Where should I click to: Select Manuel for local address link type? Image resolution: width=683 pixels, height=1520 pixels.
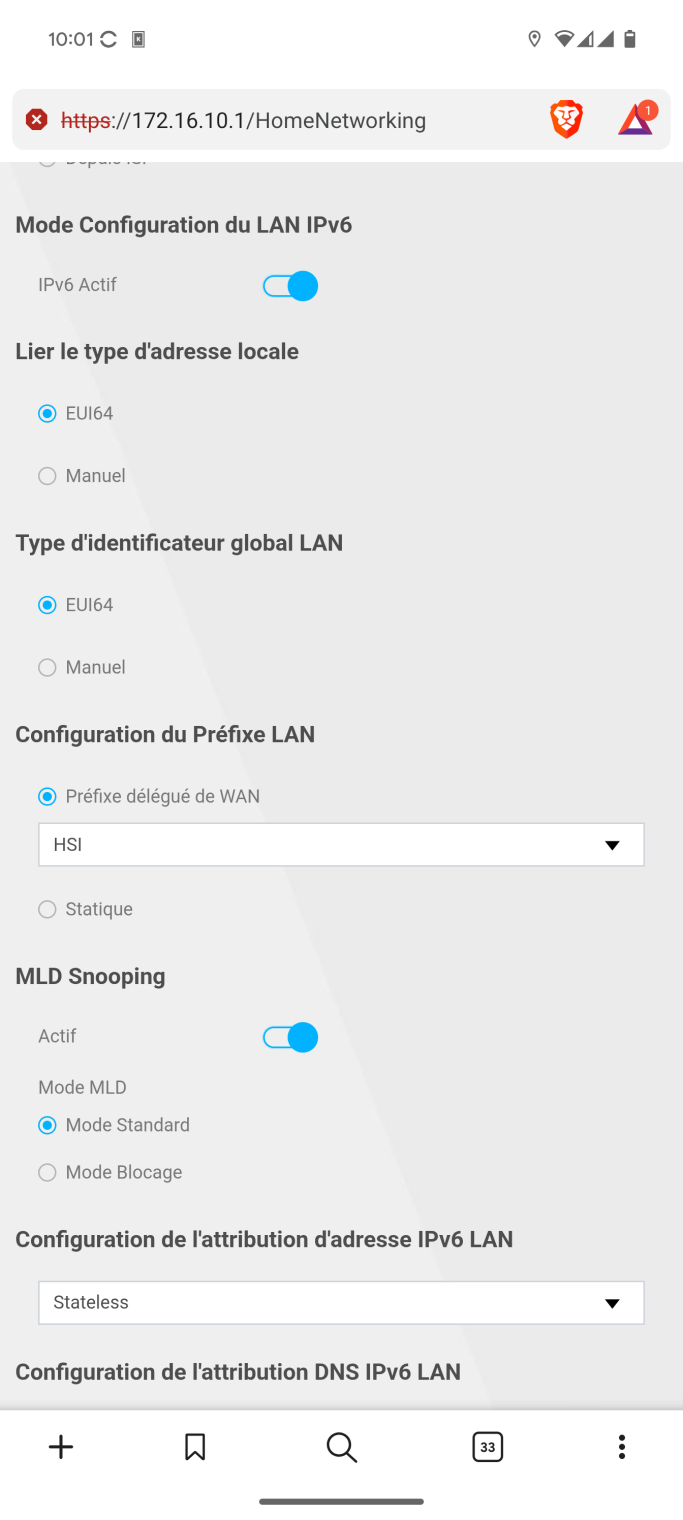47,476
